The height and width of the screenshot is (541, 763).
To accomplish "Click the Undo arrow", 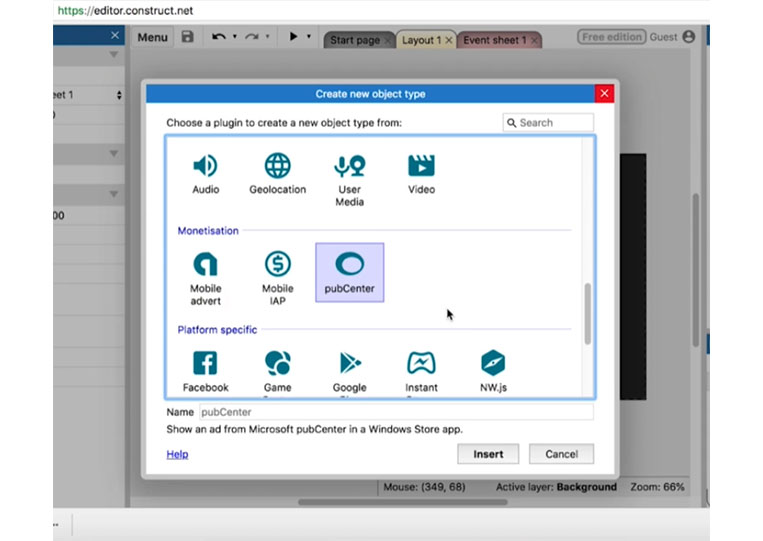I will [218, 36].
